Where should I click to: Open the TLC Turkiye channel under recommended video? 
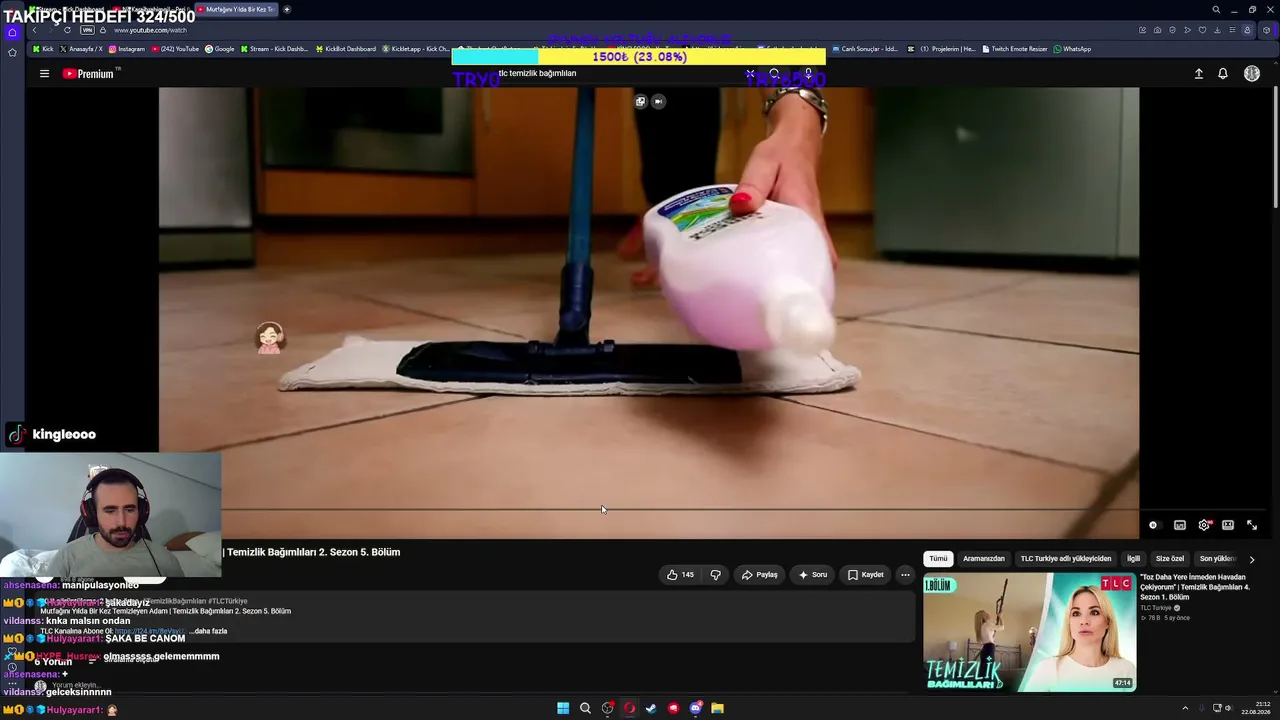click(1156, 608)
